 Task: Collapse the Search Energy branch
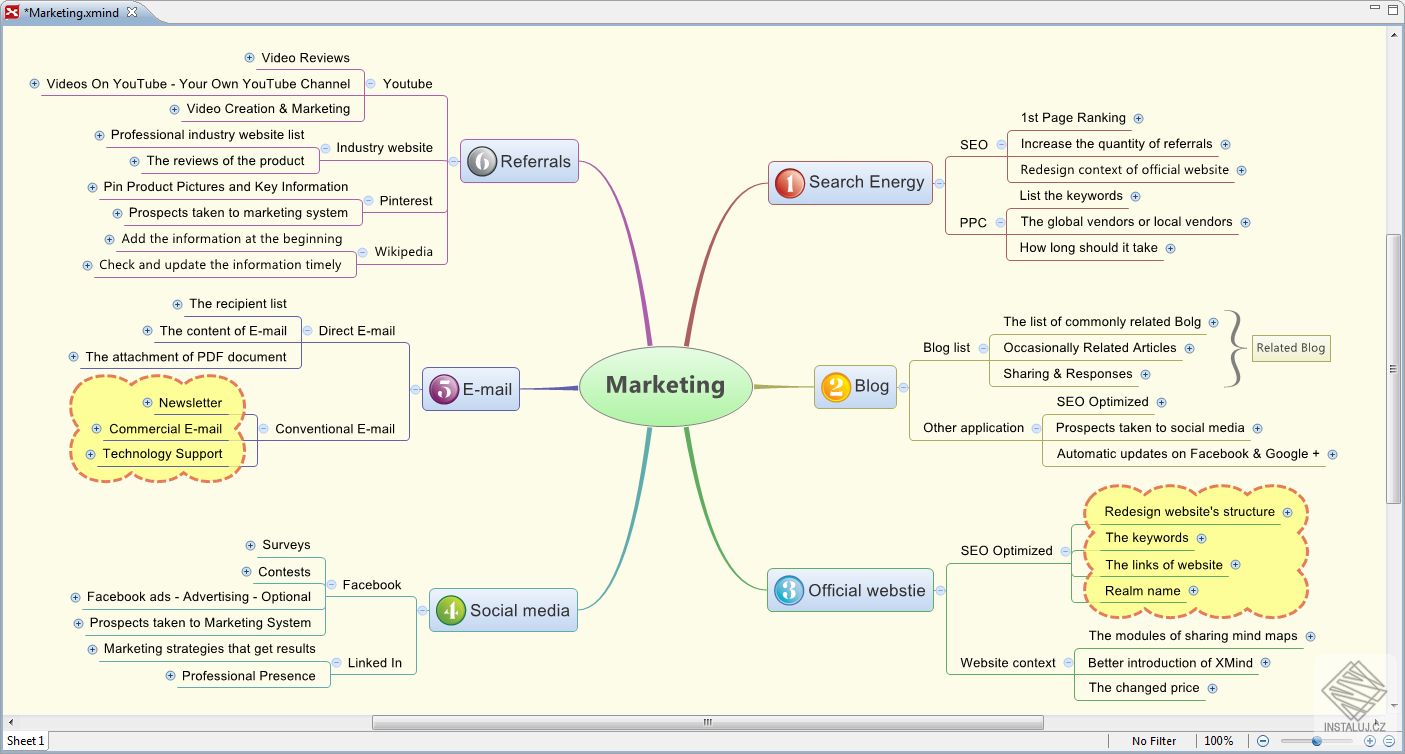click(938, 183)
